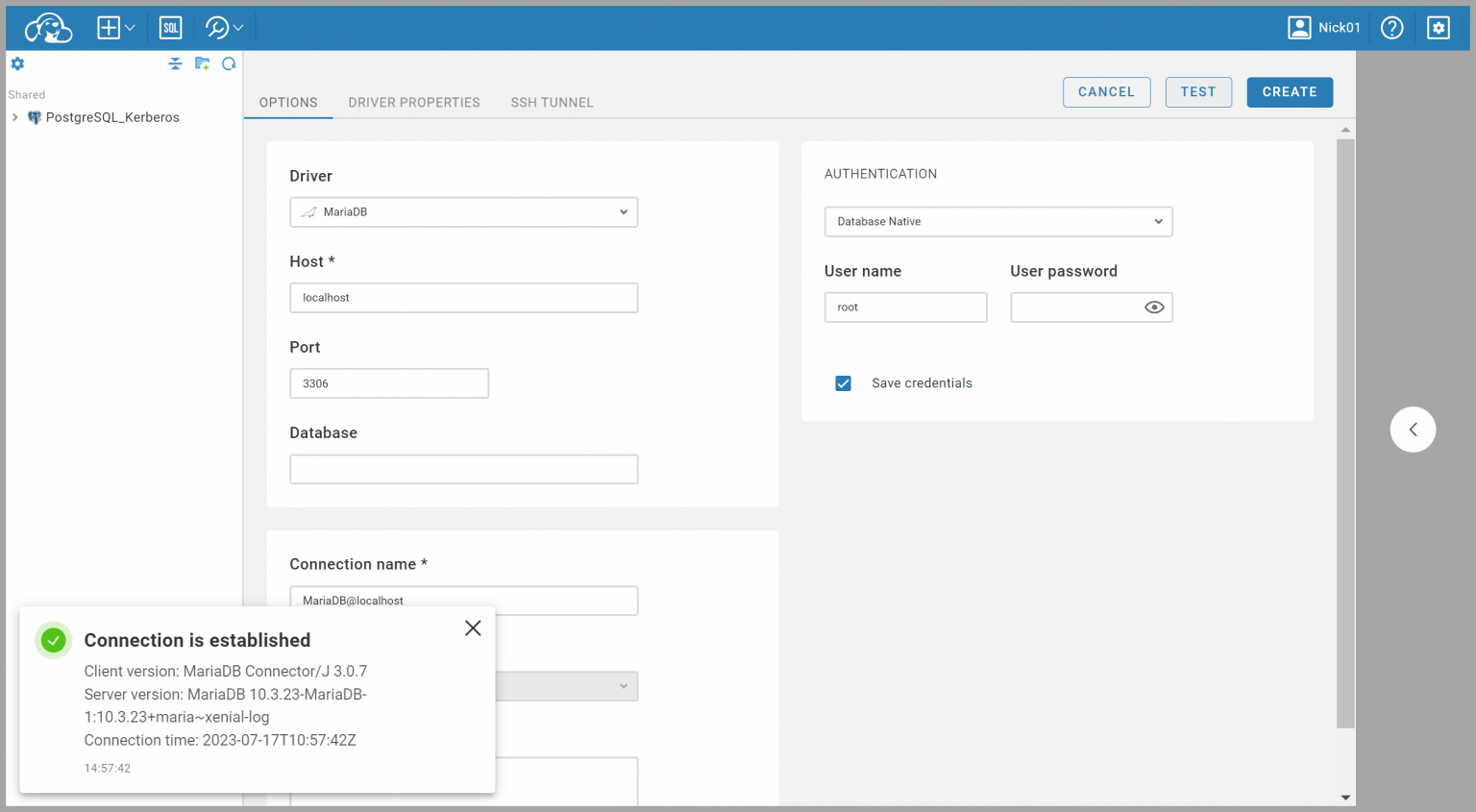Click the TEST connection button
The width and height of the screenshot is (1476, 812).
coord(1198,91)
